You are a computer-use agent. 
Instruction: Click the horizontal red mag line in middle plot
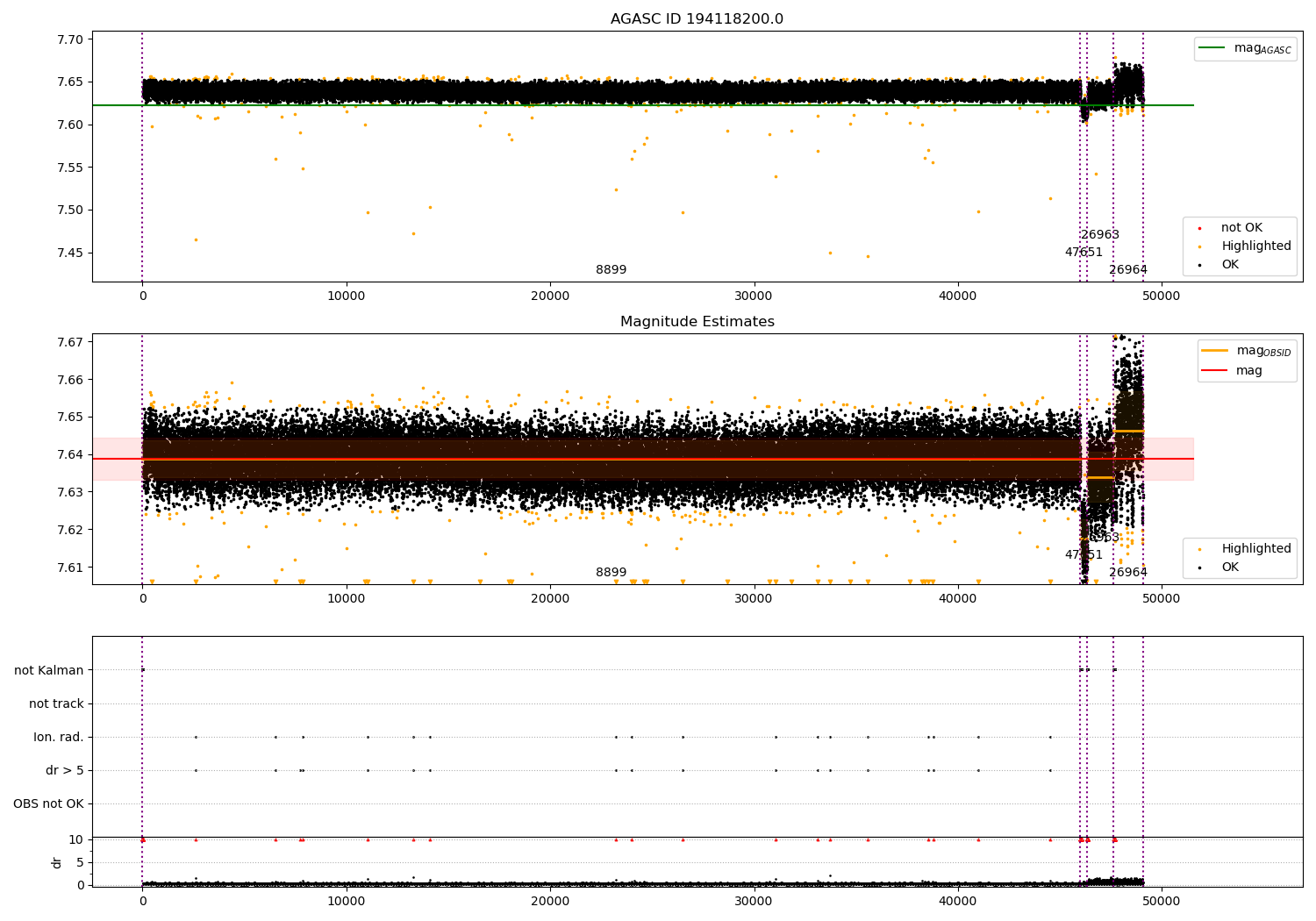click(642, 459)
